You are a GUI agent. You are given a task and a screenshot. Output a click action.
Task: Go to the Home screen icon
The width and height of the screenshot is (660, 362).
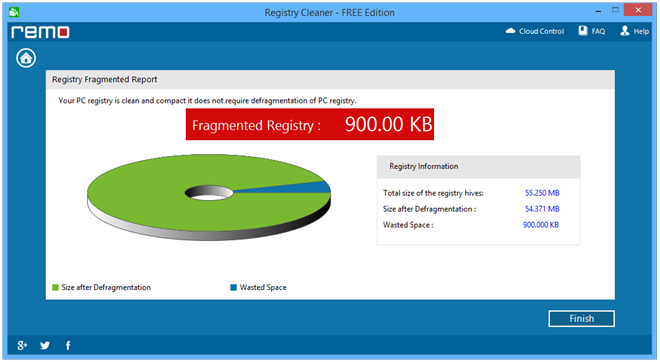click(26, 58)
